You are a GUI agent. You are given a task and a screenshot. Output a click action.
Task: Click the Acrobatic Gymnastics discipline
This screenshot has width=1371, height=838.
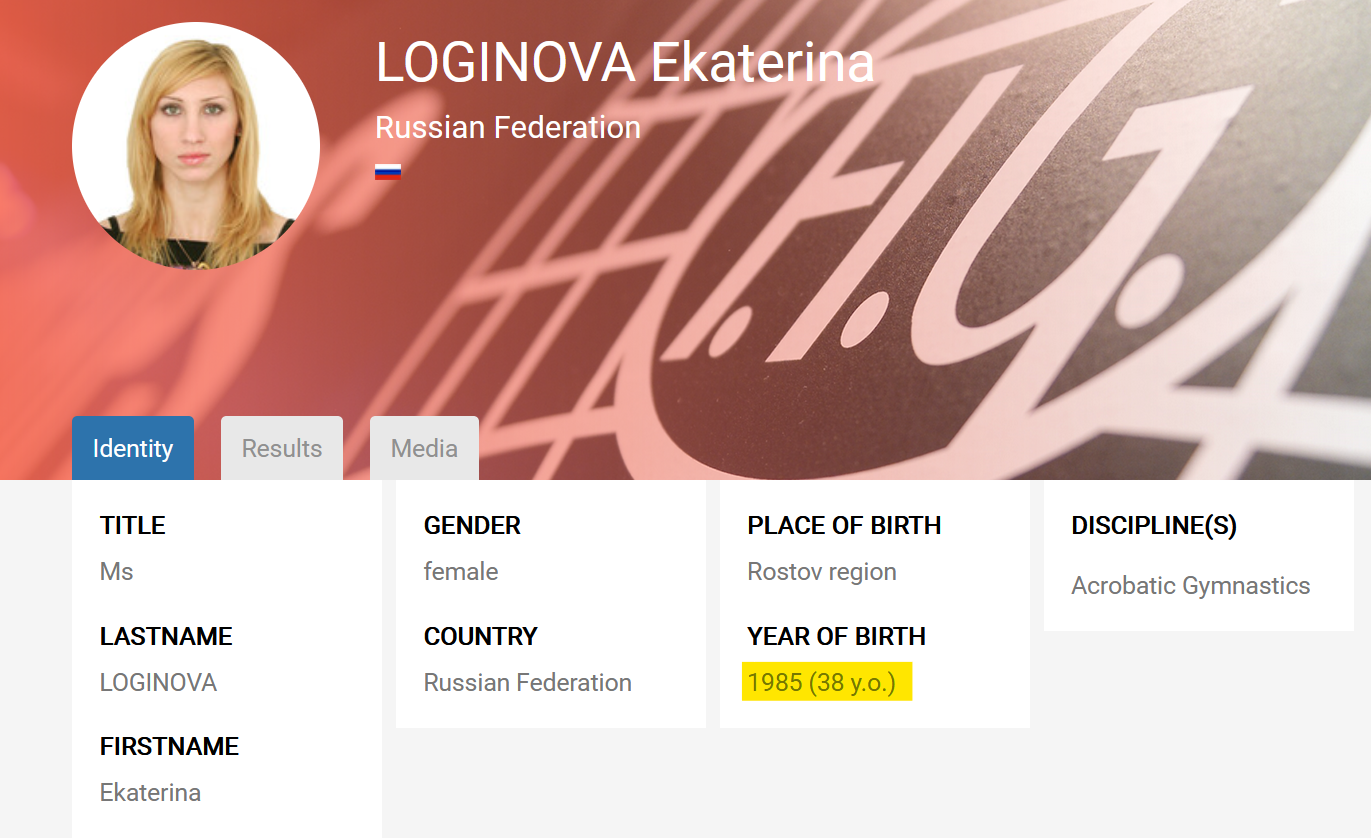coord(1190,585)
